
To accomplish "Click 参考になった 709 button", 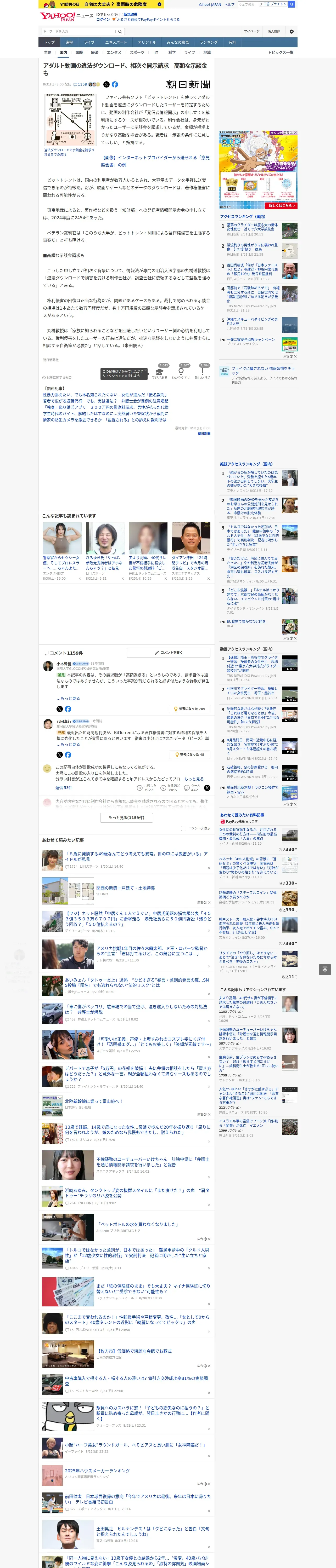I will tap(190, 709).
